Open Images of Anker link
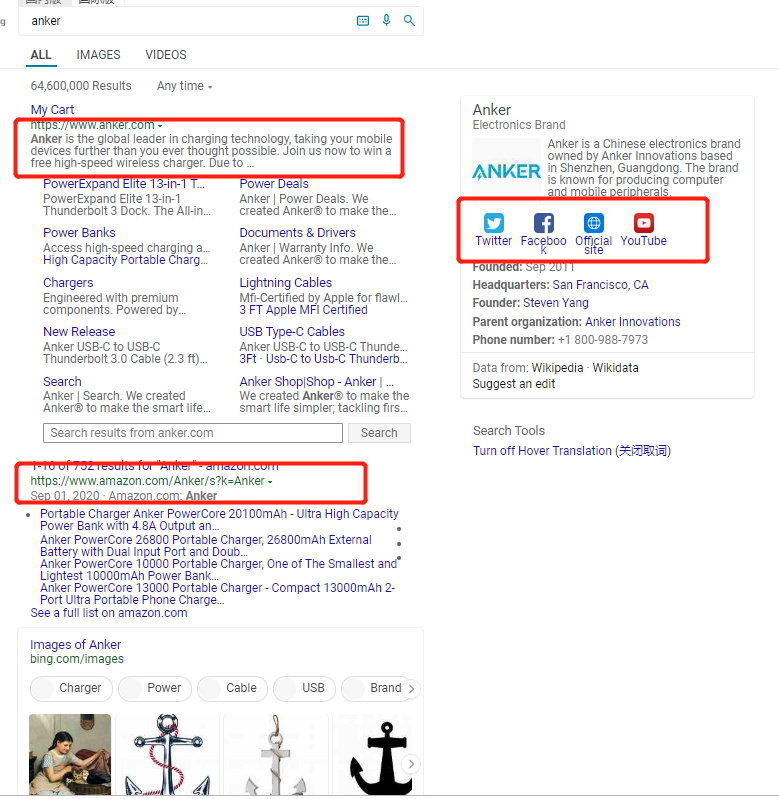This screenshot has height=799, width=779. pos(75,645)
